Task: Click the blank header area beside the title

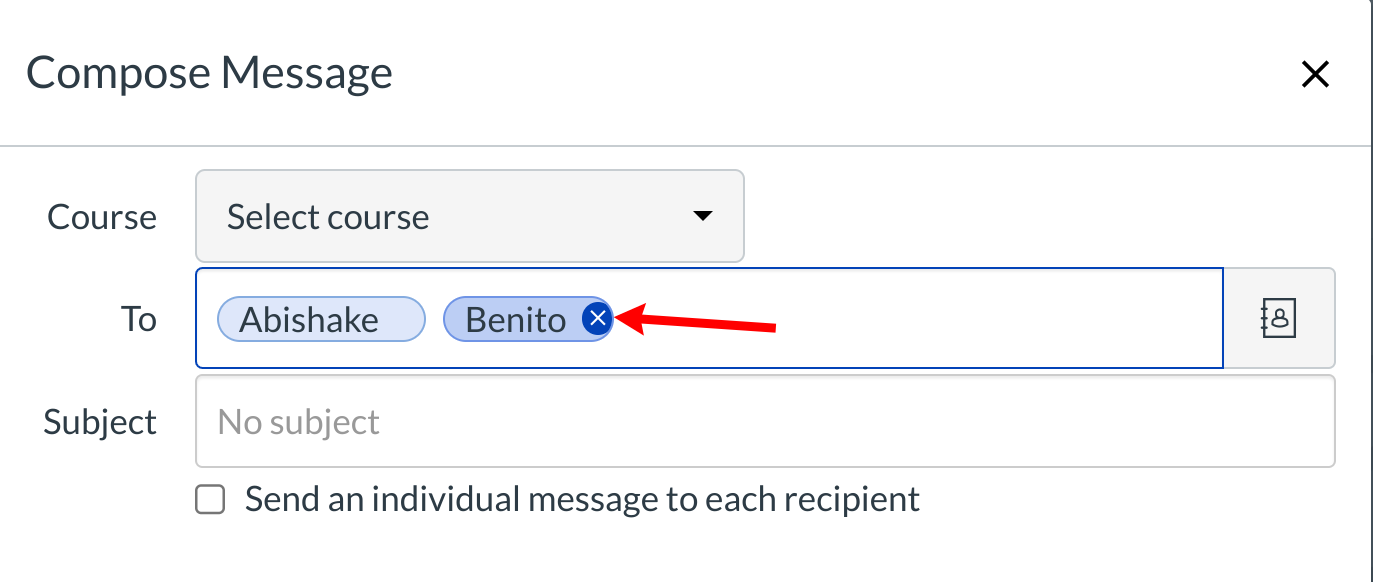Action: click(800, 74)
